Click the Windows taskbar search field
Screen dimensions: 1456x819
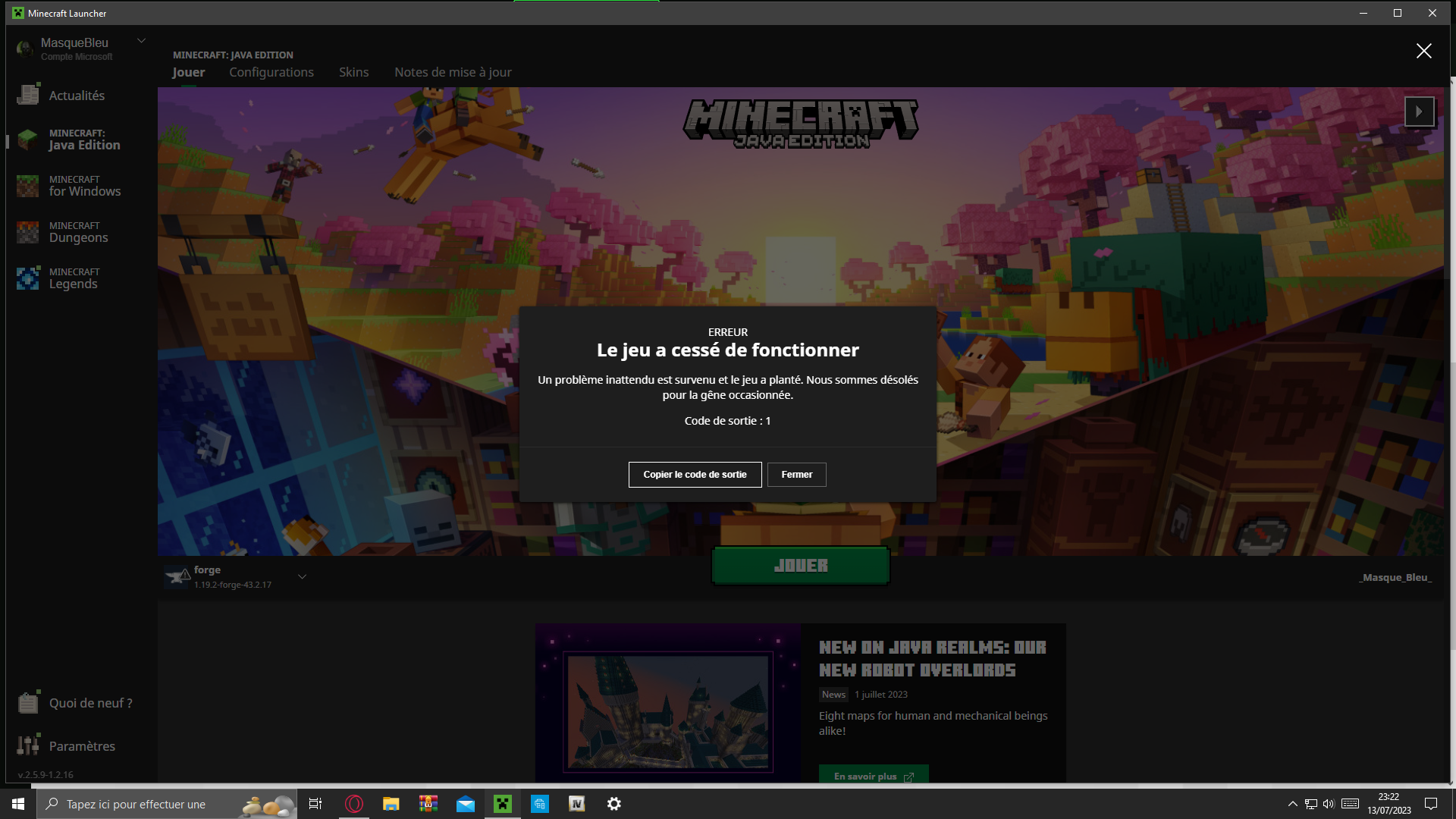pyautogui.click(x=167, y=804)
